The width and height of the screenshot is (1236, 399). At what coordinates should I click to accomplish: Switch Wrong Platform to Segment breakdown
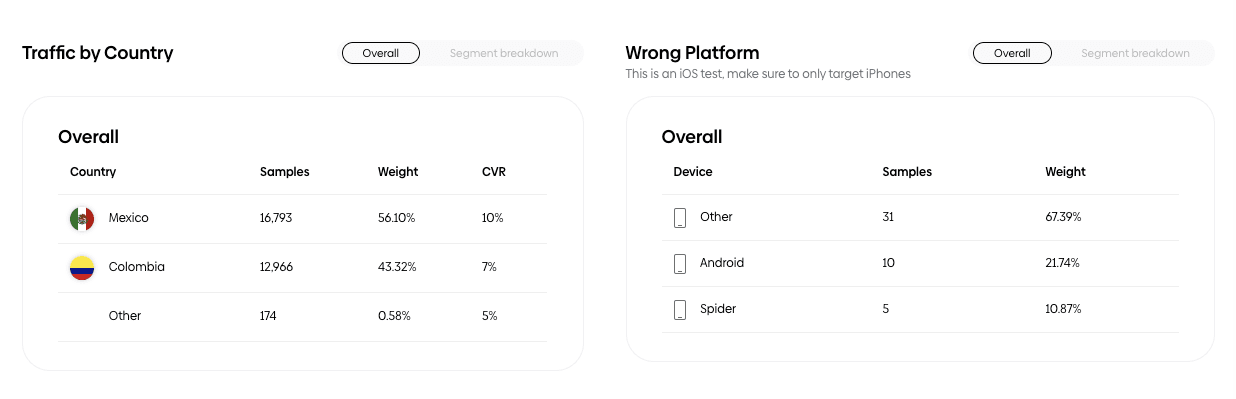1135,53
